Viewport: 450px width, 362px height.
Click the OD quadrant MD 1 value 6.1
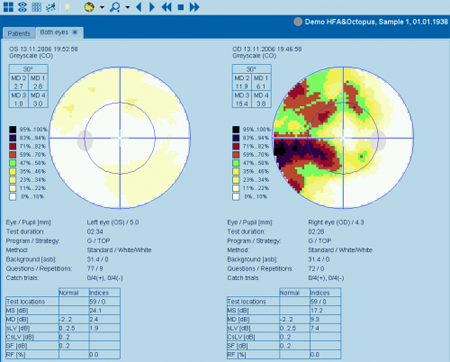point(261,86)
